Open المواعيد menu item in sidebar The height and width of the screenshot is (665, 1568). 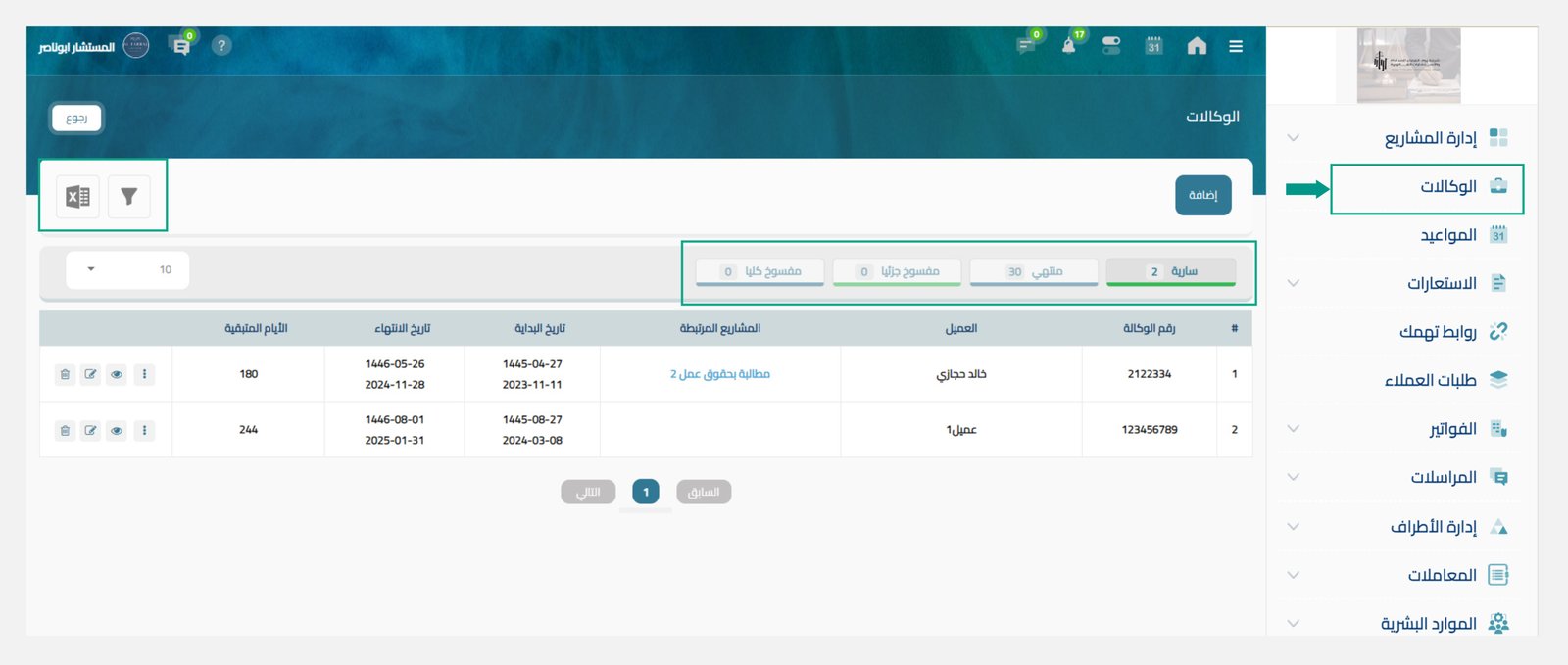(1448, 235)
